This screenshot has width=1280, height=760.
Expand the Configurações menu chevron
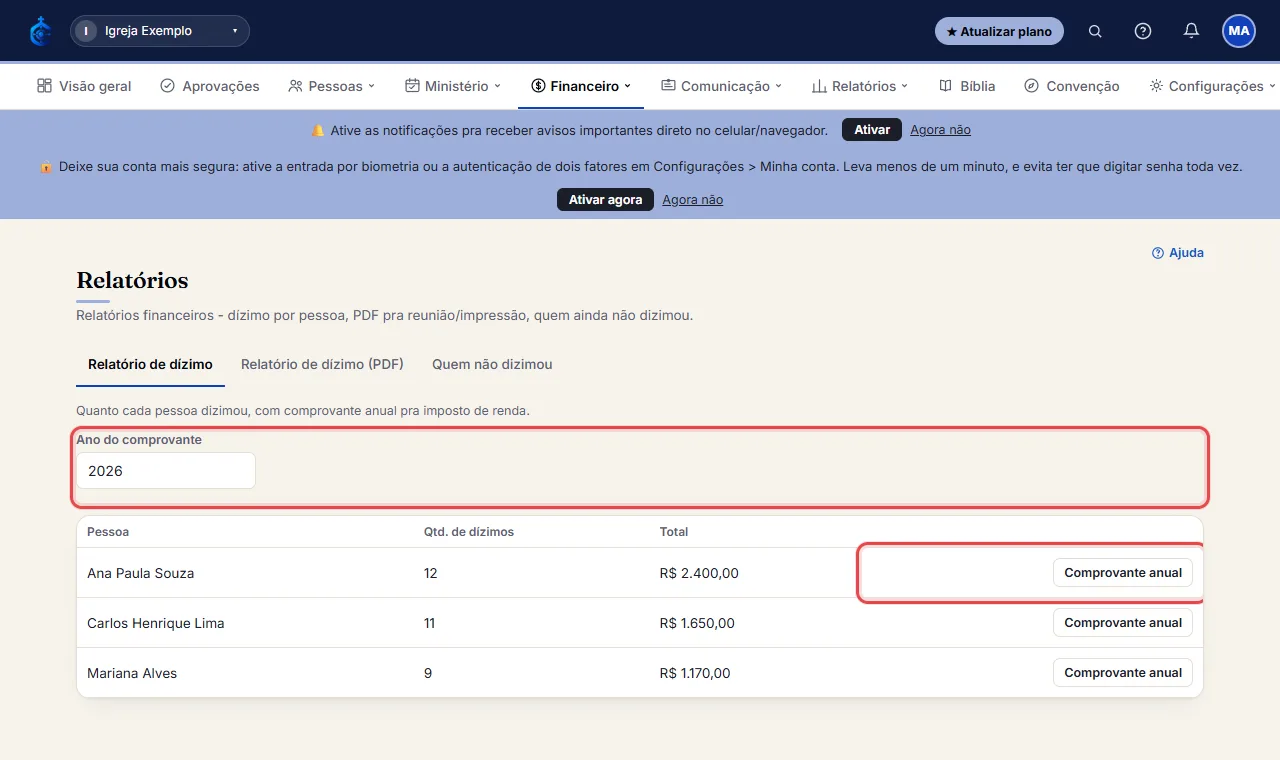(x=1272, y=86)
